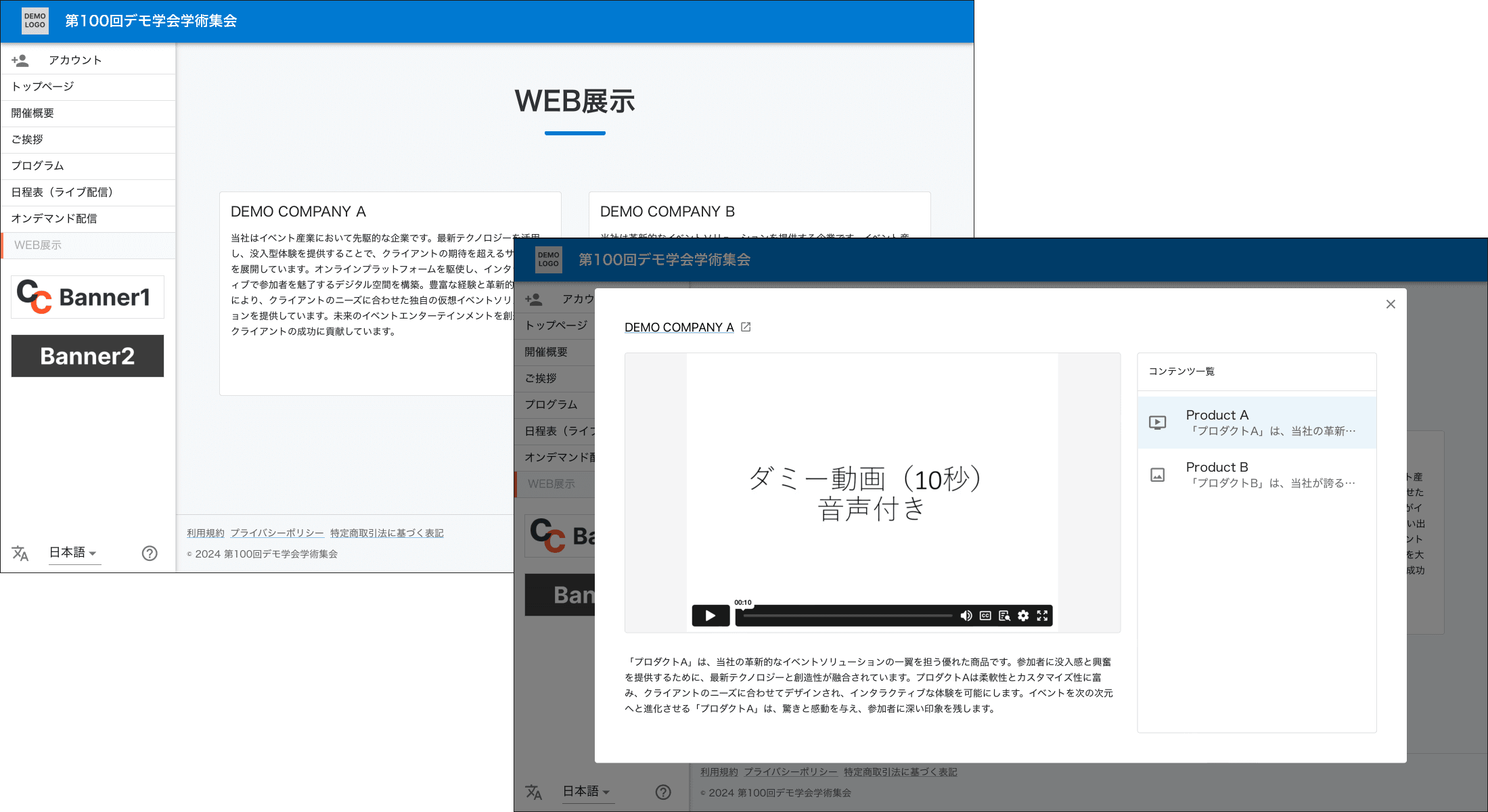Select WEB展示 in front window sidebar
1488x812 pixels.
pos(555,484)
